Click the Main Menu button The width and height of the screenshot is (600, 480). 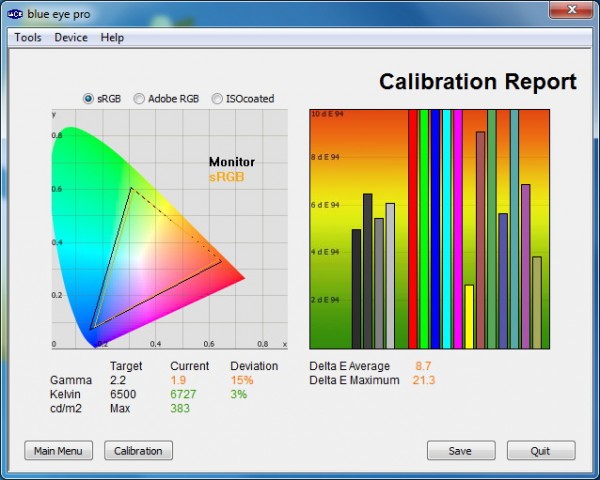[x=59, y=451]
